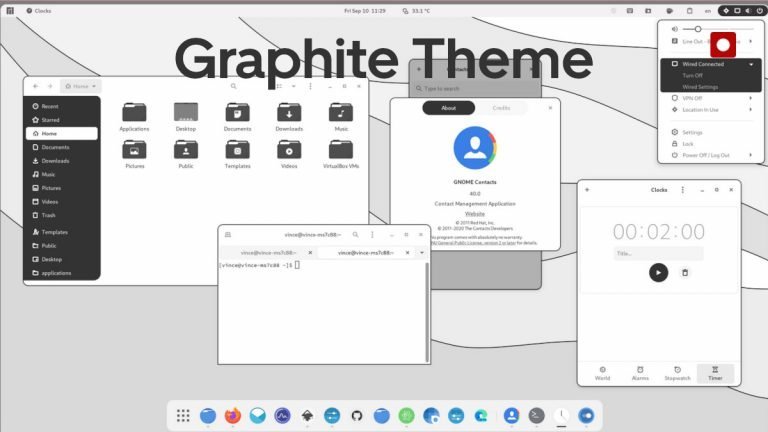Adjust the system volume slider

pos(718,29)
